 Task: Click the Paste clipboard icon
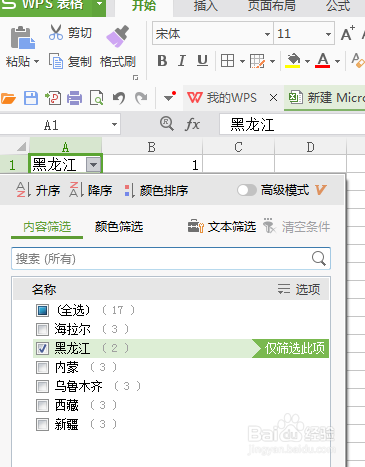23,38
